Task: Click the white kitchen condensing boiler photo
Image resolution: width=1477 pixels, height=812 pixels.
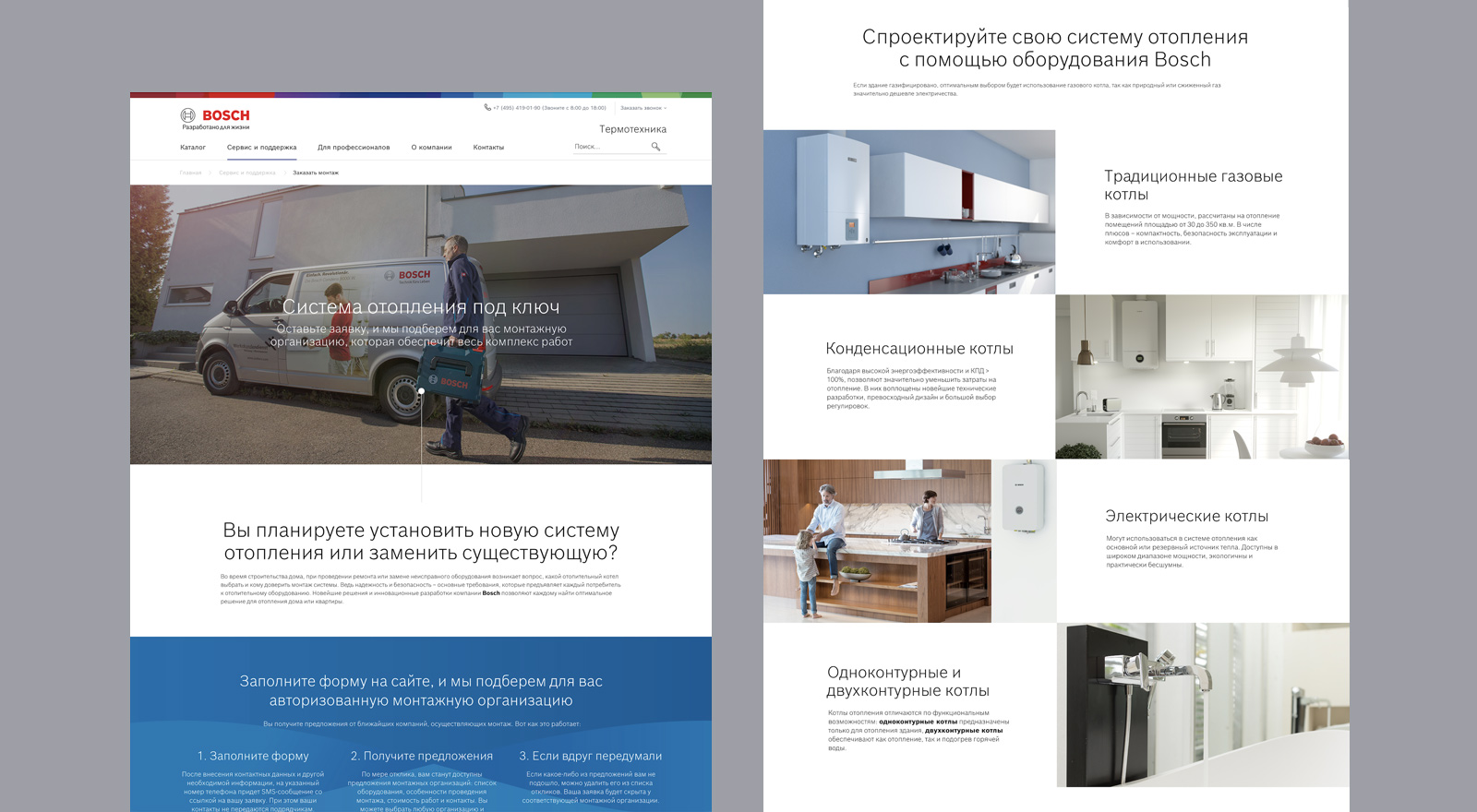Action: click(x=1202, y=376)
